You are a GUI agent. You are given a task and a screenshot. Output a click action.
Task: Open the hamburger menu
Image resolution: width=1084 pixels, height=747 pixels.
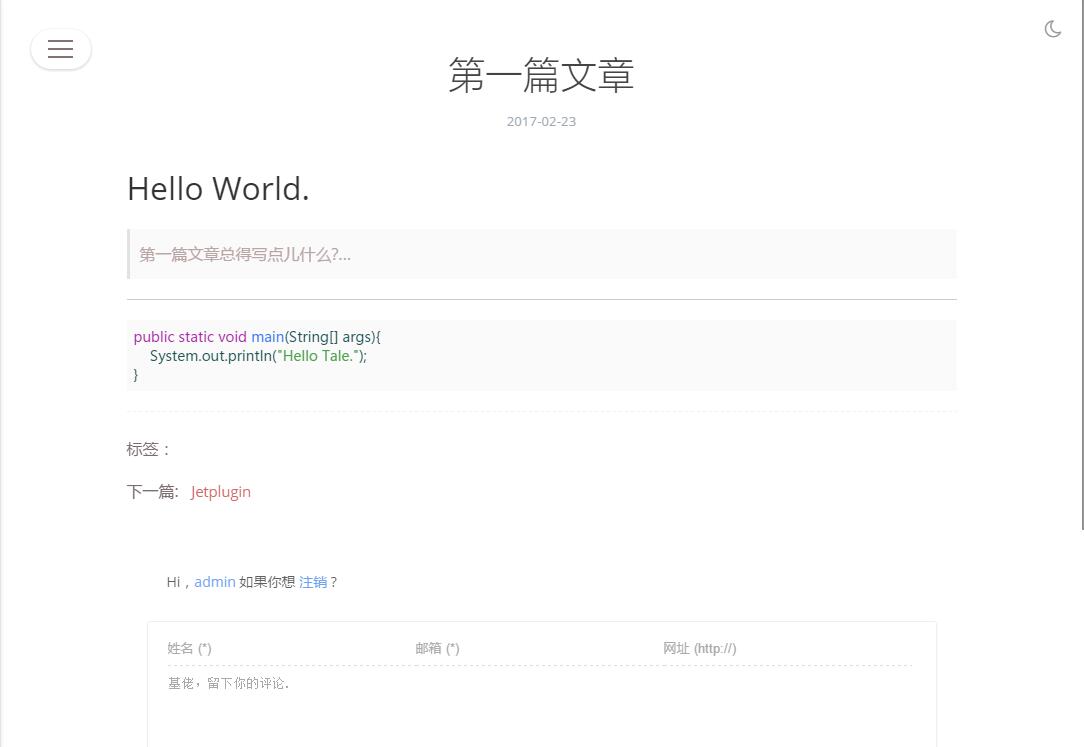pyautogui.click(x=61, y=49)
